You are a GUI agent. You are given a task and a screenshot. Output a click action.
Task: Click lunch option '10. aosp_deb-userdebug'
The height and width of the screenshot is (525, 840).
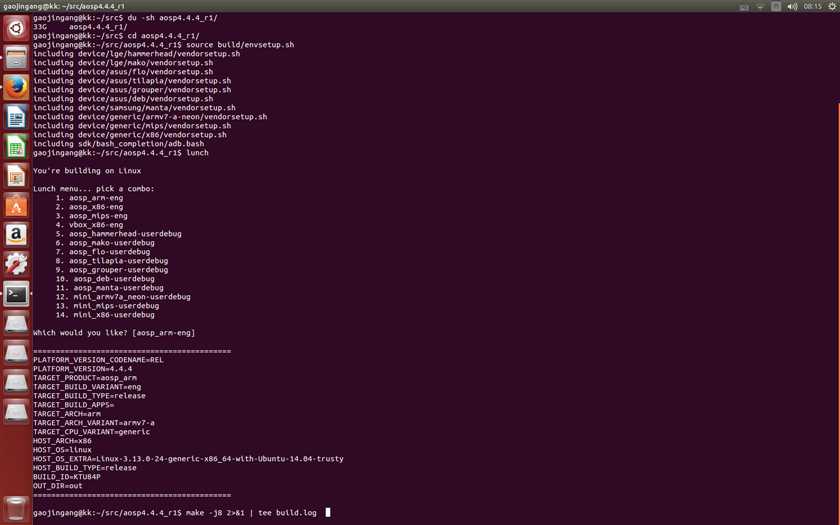coord(105,279)
